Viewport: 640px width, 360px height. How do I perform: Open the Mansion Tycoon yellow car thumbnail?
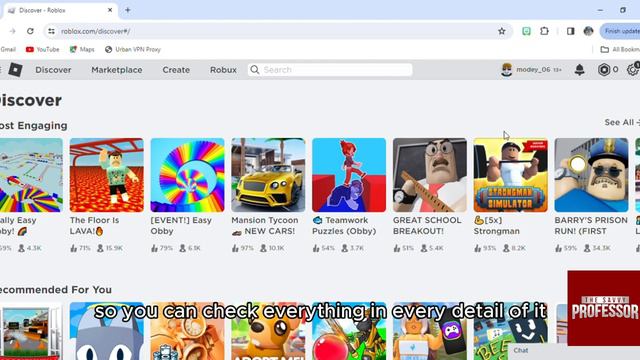pyautogui.click(x=268, y=175)
